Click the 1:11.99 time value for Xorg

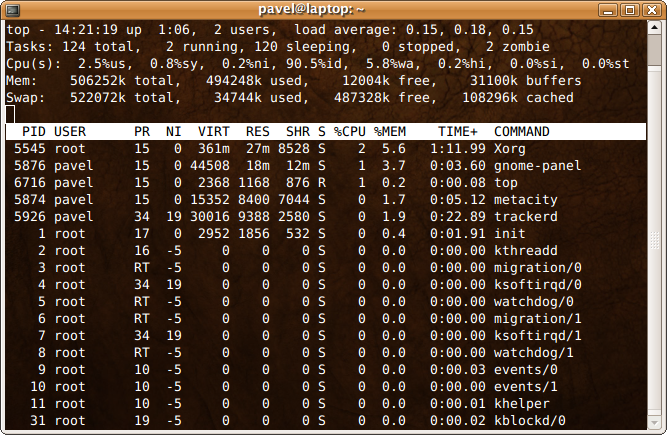click(x=458, y=149)
